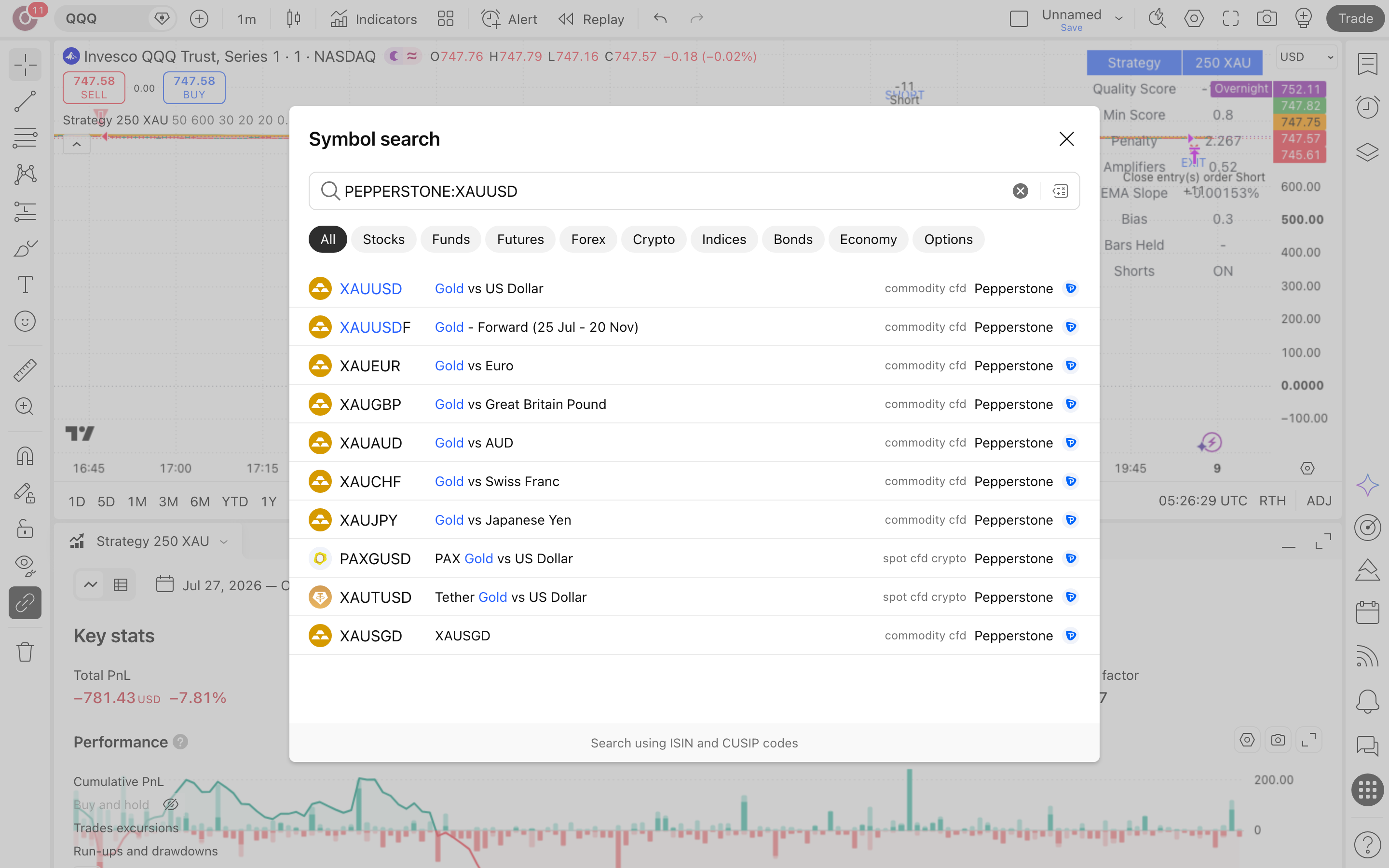Open the emoji sticker tool

pos(25,322)
